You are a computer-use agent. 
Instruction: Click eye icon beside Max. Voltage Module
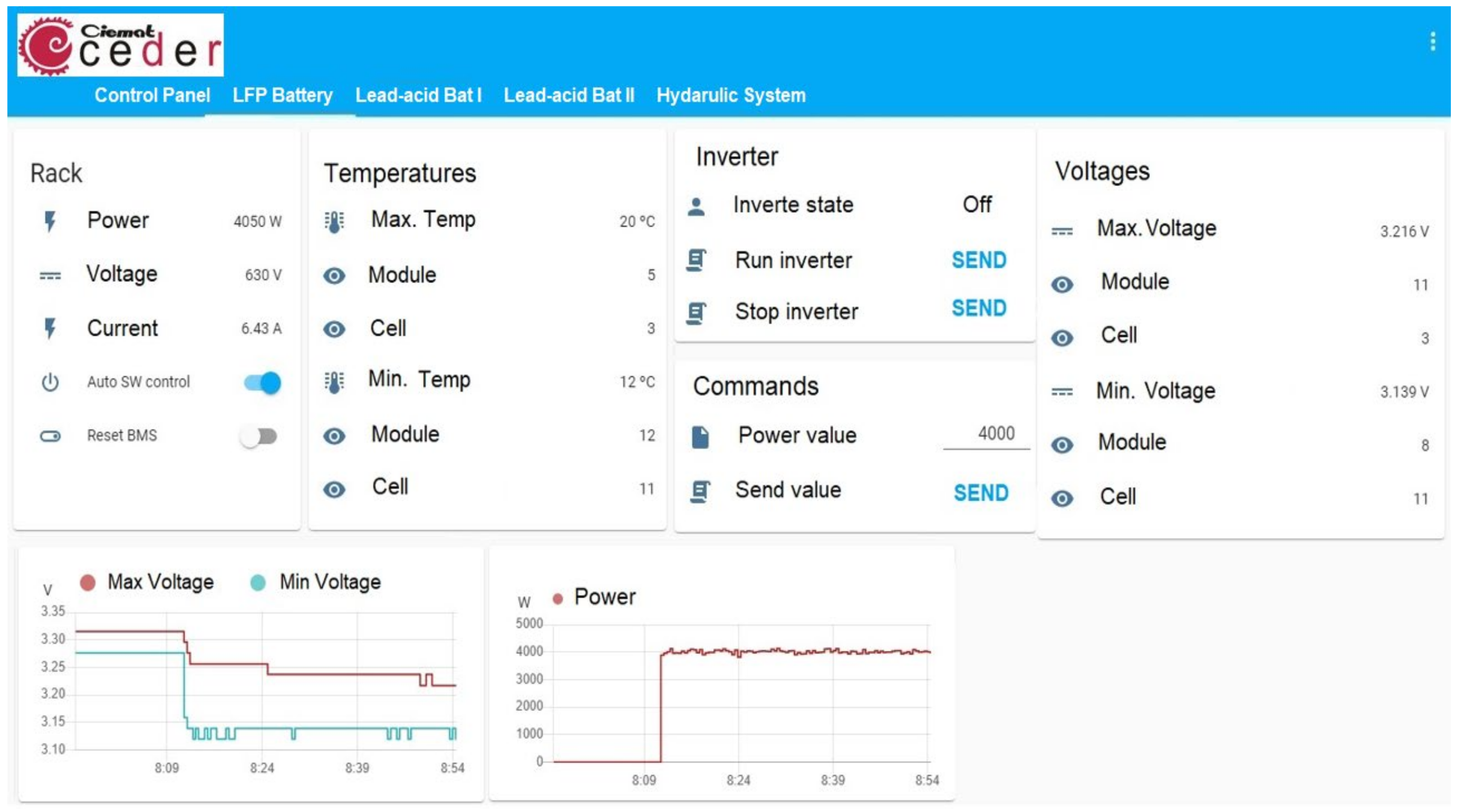[x=1062, y=284]
